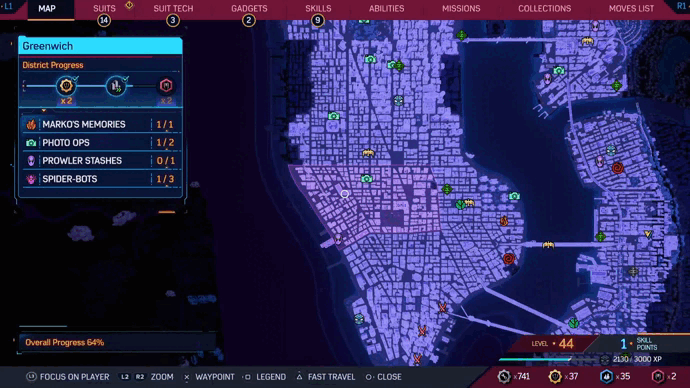Click the Overall Progress 64% bar
Viewport: 690px width, 388px height.
click(117, 342)
